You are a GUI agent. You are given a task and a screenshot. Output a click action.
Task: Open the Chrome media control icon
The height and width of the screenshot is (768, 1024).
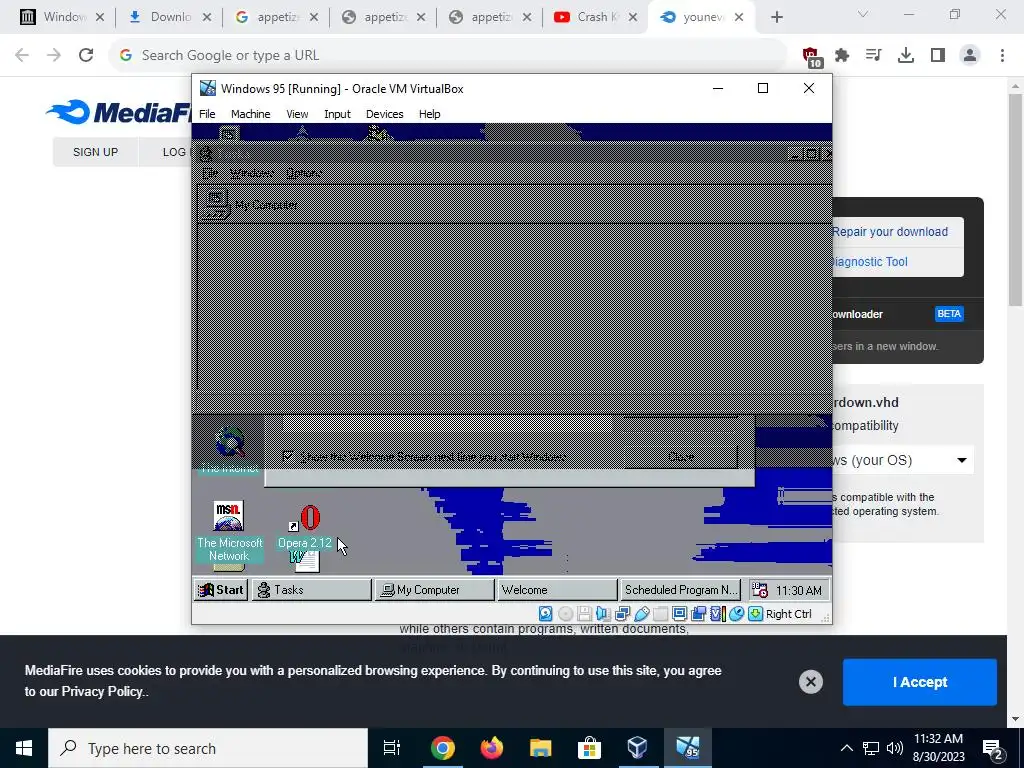coord(873,56)
